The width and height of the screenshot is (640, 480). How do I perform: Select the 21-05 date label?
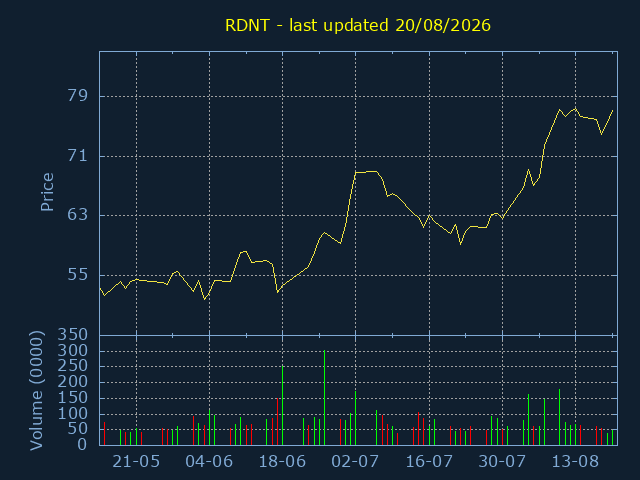[x=136, y=462]
